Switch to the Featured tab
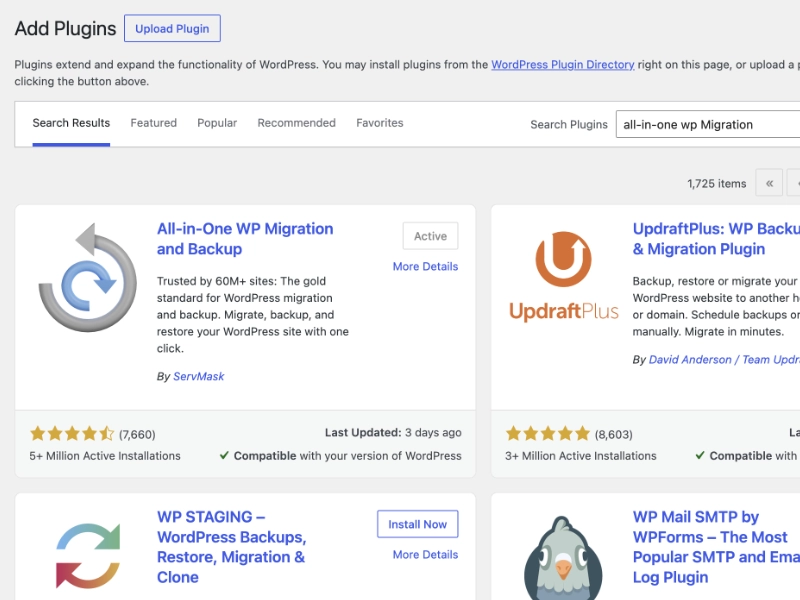This screenshot has height=600, width=800. (x=154, y=123)
